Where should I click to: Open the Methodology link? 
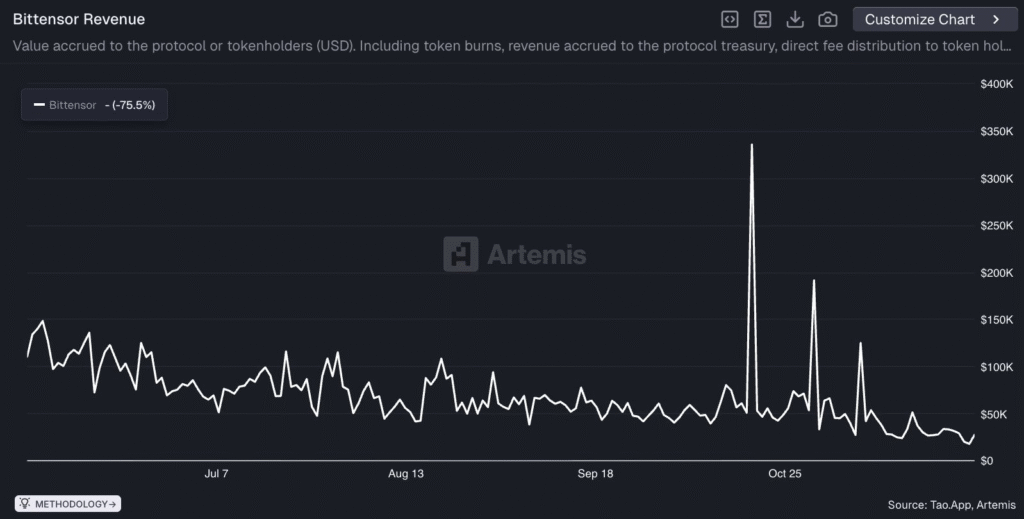pyautogui.click(x=74, y=504)
